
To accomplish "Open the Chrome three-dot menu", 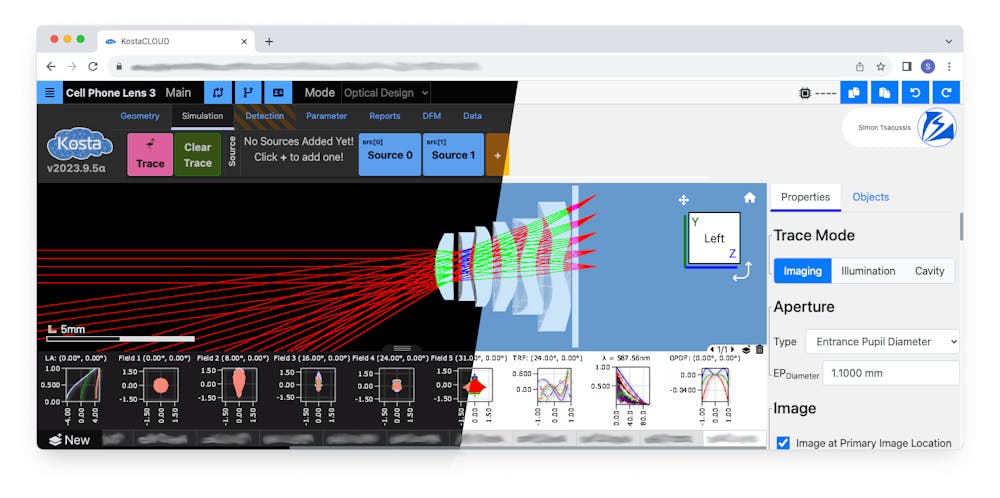I will [949, 66].
